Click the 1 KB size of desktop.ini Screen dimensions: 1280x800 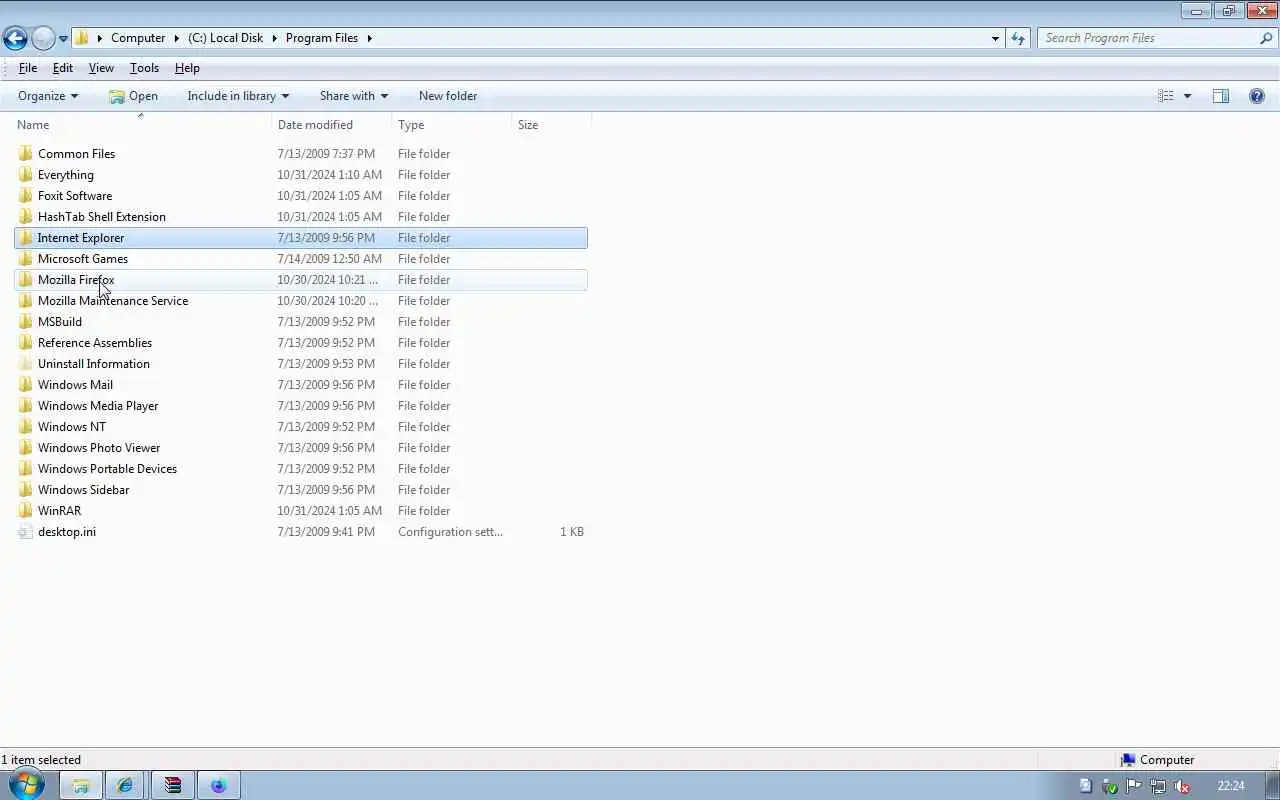point(572,532)
